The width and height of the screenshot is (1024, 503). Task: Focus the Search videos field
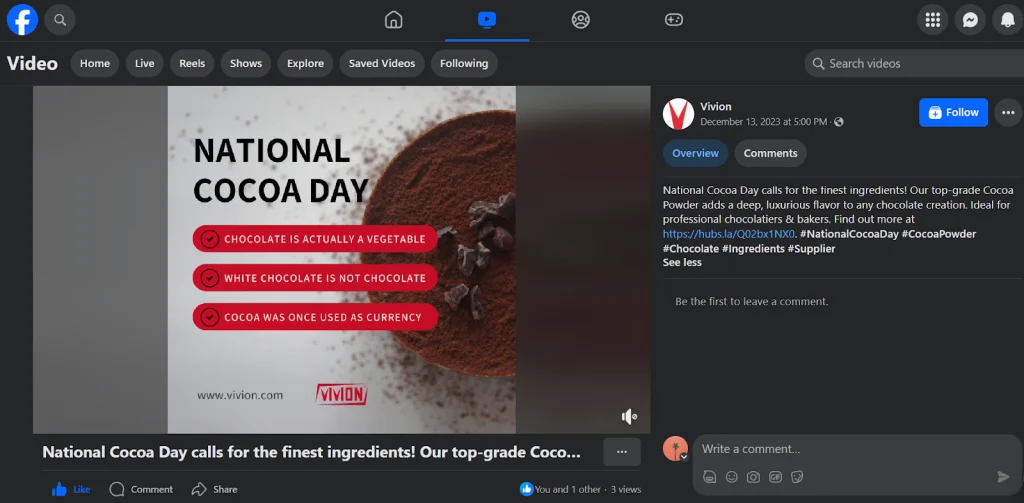coord(914,63)
